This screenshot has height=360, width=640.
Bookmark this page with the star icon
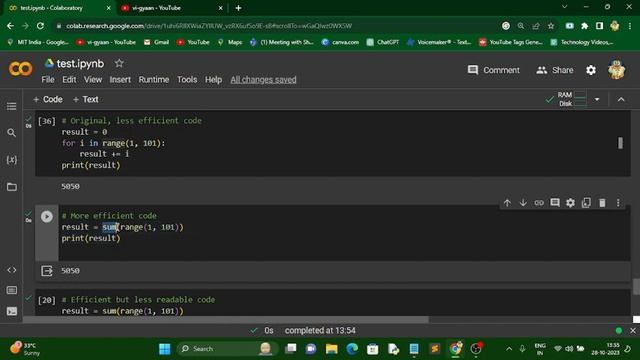tap(551, 26)
